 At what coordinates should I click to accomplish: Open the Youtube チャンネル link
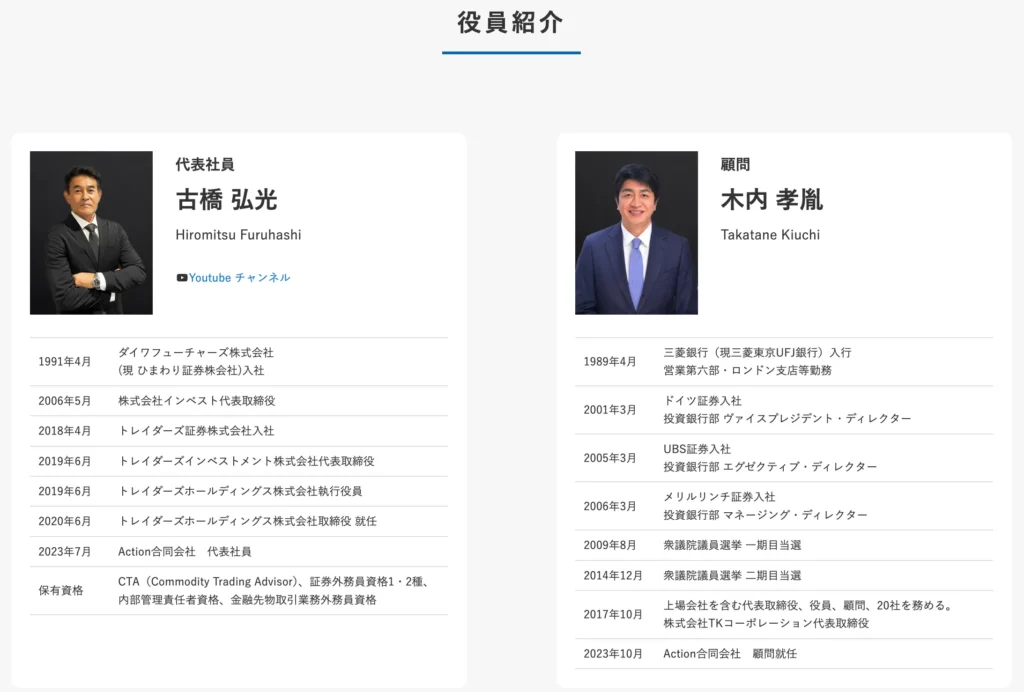[239, 278]
